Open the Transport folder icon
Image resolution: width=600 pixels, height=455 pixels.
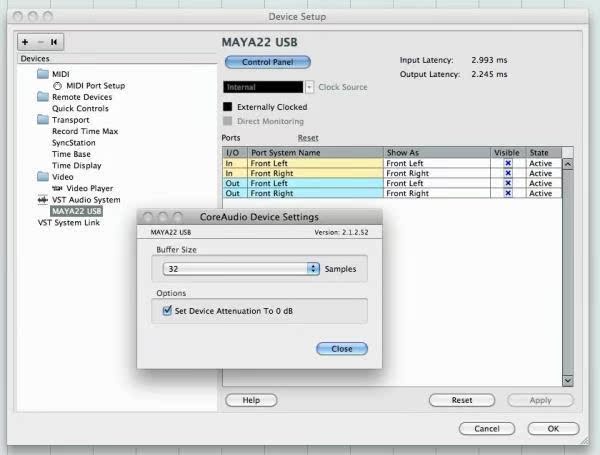click(42, 119)
